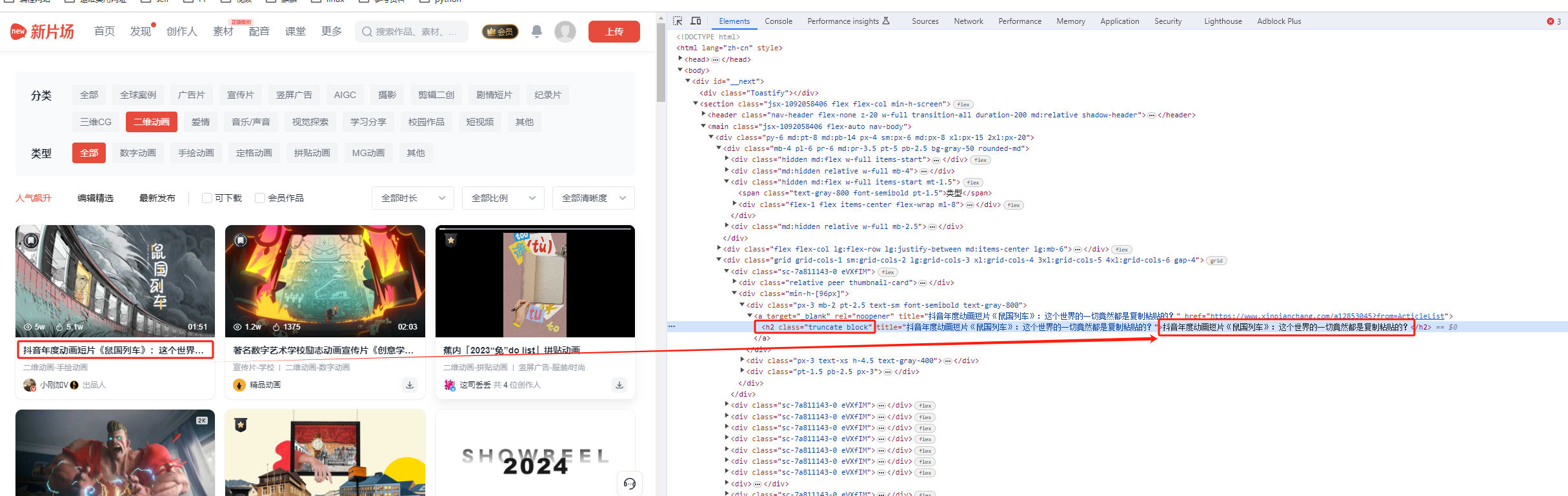Select the DevTools inspect element tool
The image size is (1568, 496).
[x=678, y=21]
